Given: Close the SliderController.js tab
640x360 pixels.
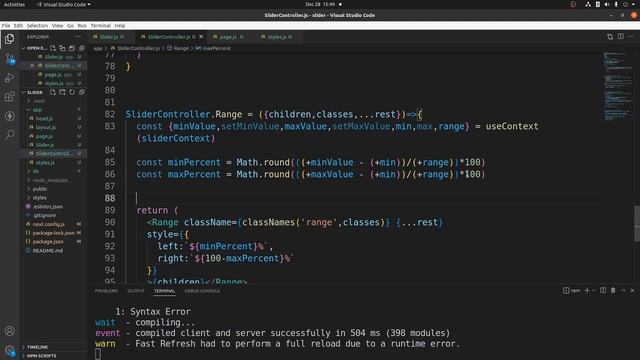Looking at the screenshot, I should 201,37.
